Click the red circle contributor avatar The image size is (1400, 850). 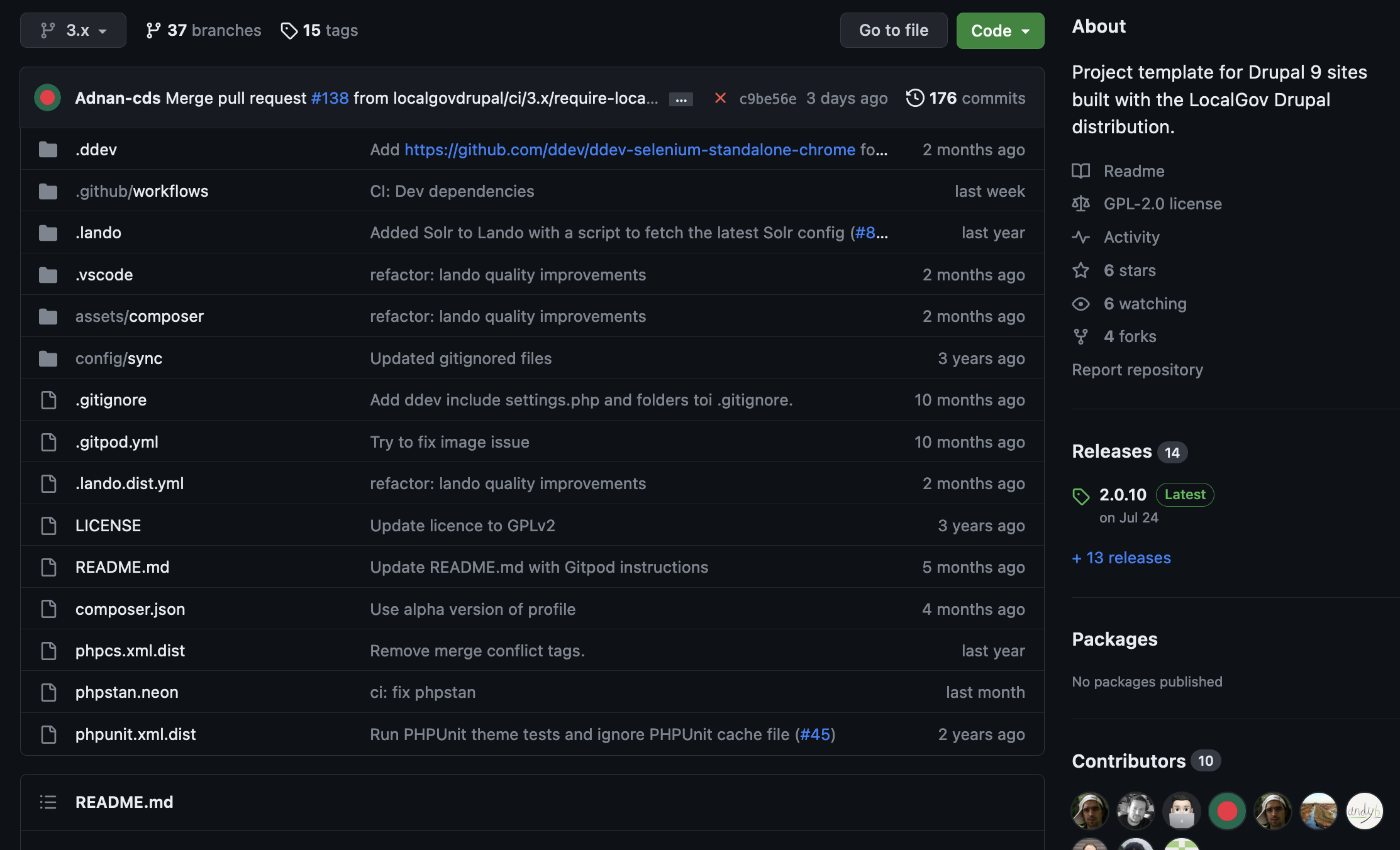point(1227,811)
